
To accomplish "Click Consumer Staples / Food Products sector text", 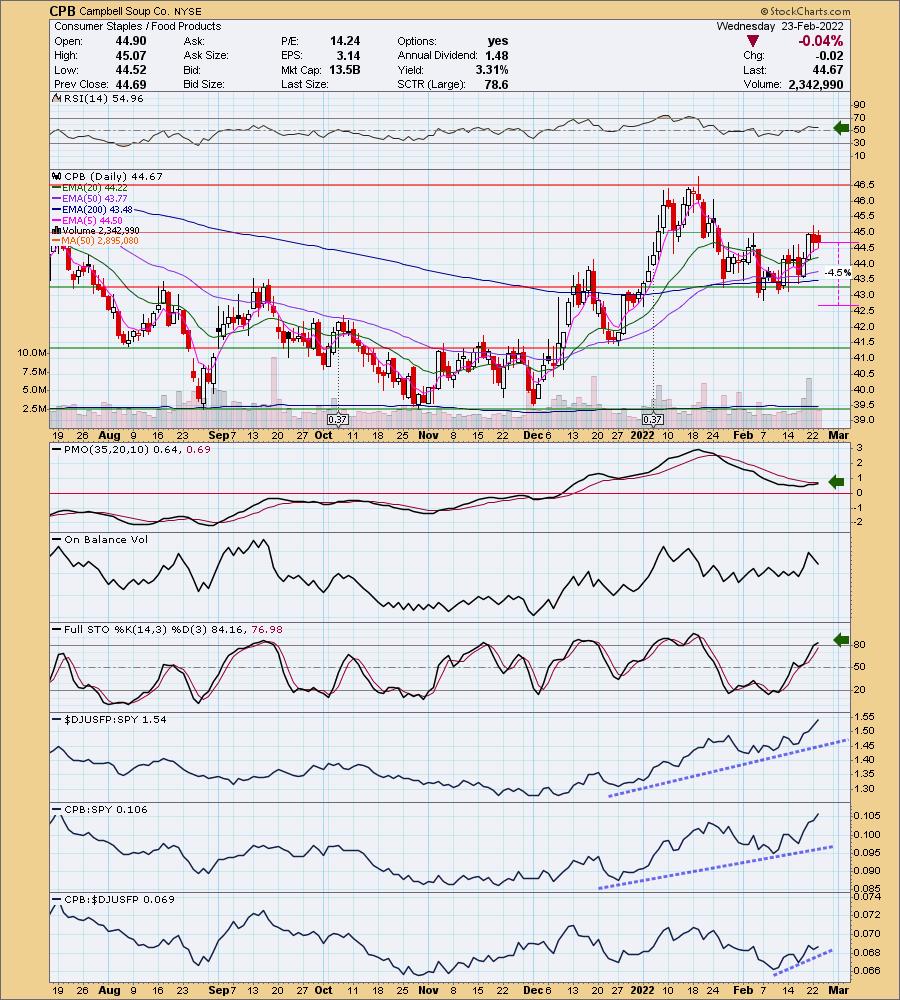I will tap(138, 26).
